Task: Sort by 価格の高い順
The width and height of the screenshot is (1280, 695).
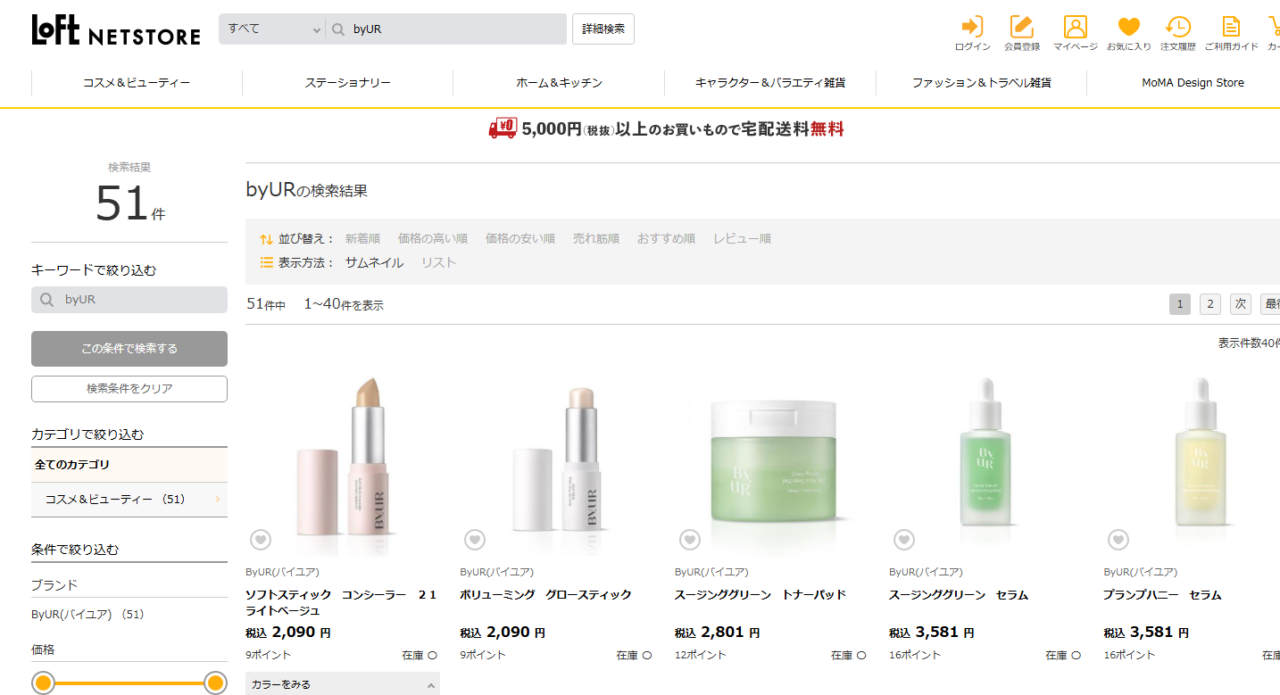Action: click(x=432, y=239)
